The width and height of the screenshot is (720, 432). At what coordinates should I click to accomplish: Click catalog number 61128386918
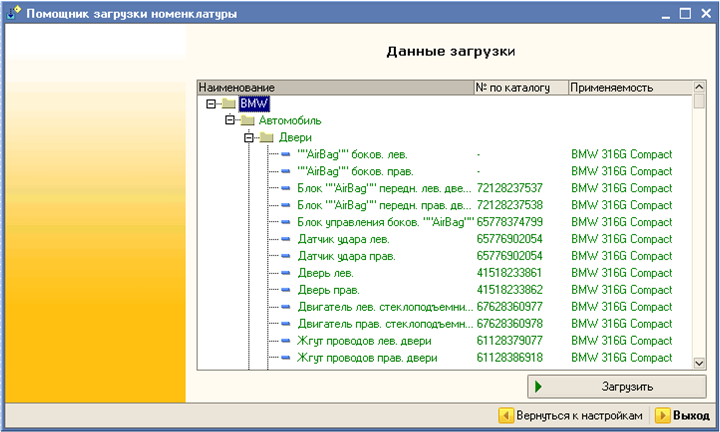tap(510, 358)
